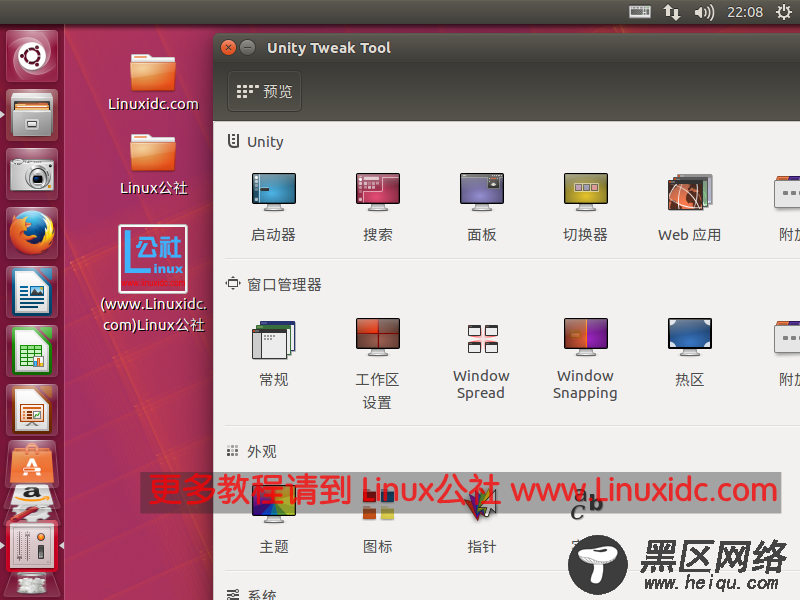Open the Linux公社 image file on the desktop
The width and height of the screenshot is (800, 600).
pyautogui.click(x=153, y=279)
